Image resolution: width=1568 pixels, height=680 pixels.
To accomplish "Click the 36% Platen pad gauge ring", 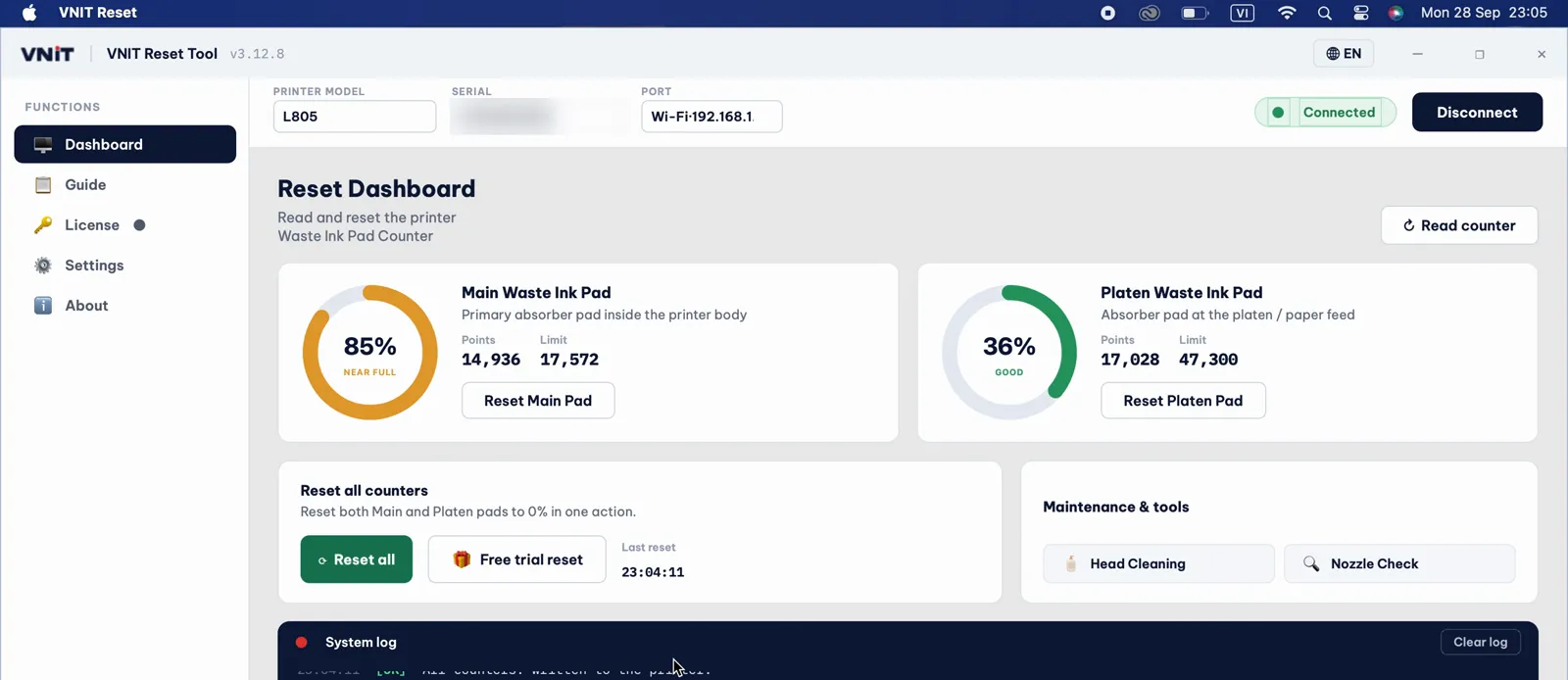I will pyautogui.click(x=1009, y=353).
